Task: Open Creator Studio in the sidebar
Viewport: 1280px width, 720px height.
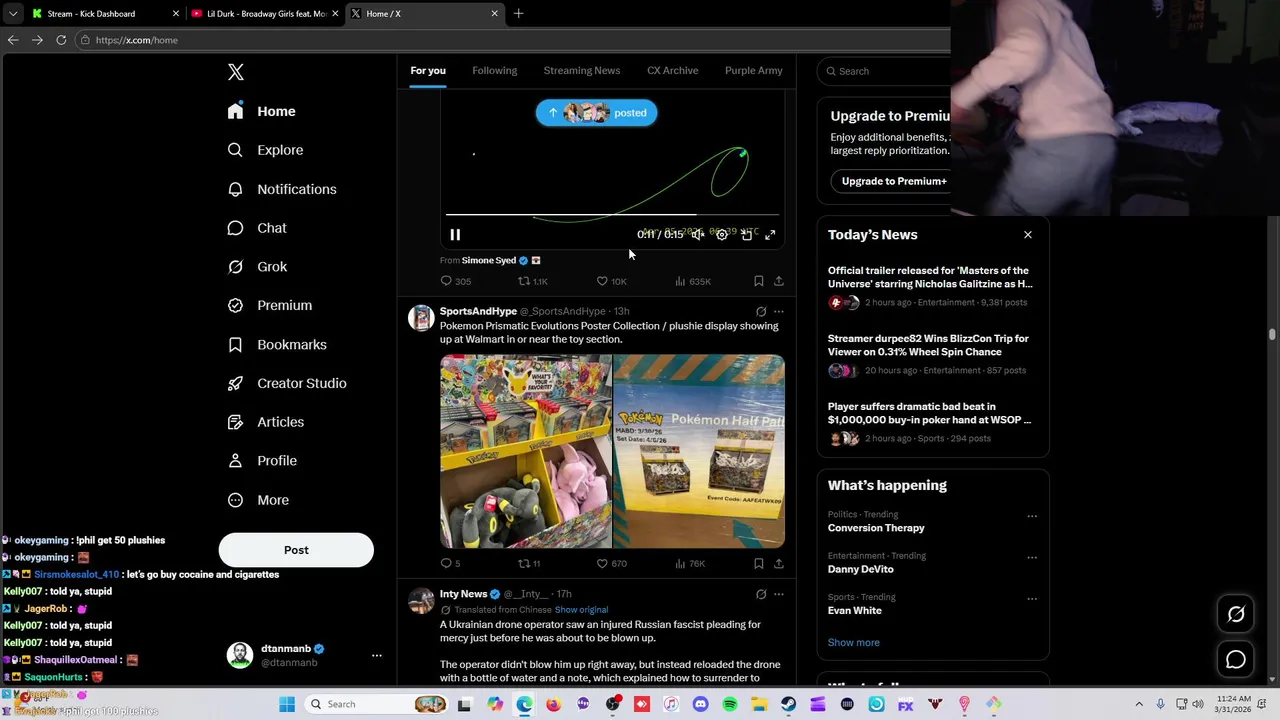Action: [x=287, y=383]
